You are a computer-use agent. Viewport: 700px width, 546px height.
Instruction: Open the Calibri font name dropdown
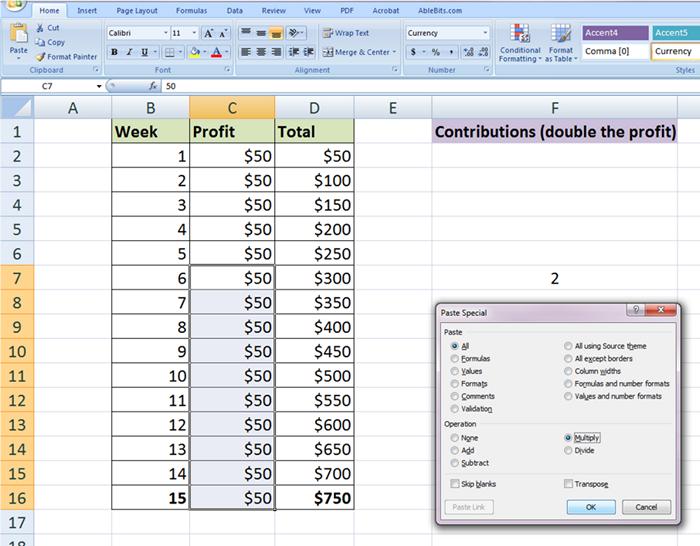click(165, 33)
